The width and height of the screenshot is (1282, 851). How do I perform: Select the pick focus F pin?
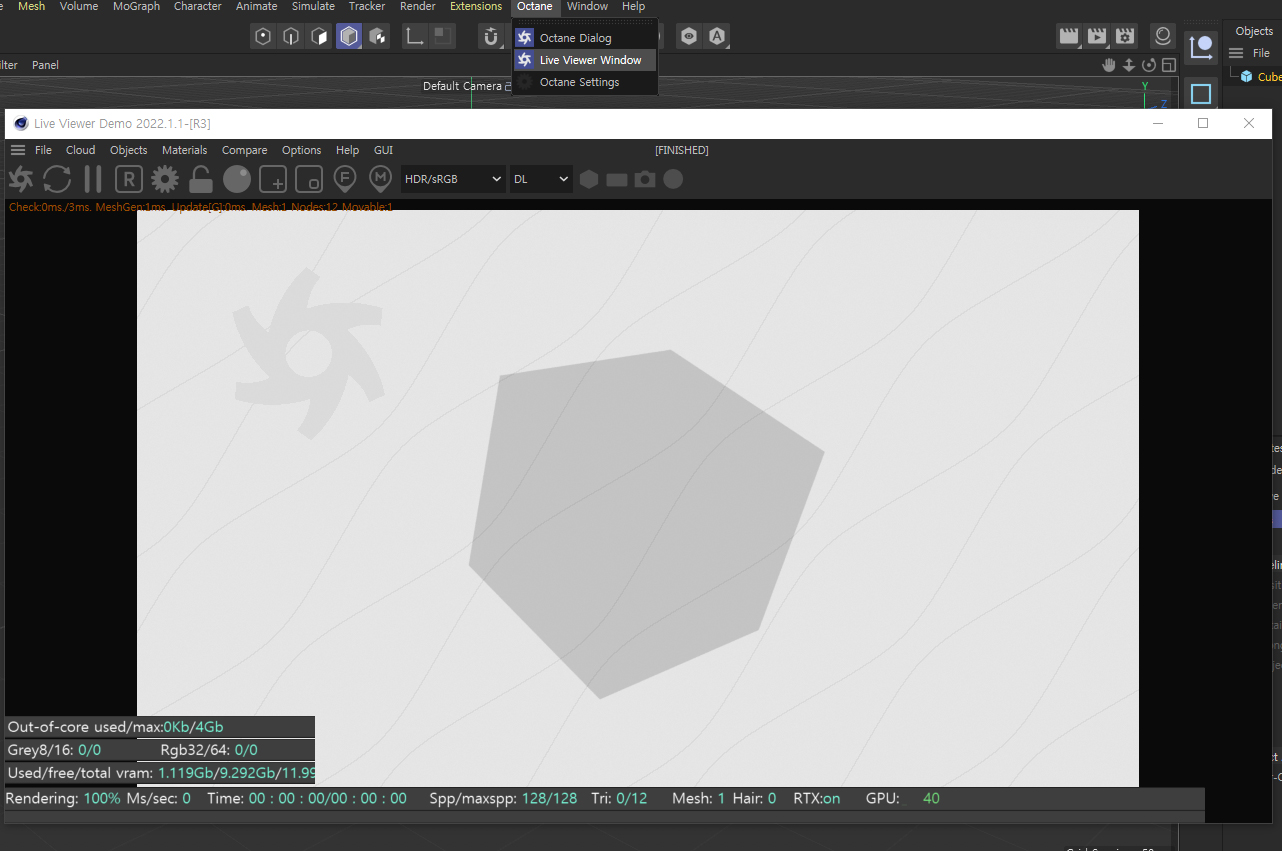pyautogui.click(x=345, y=179)
